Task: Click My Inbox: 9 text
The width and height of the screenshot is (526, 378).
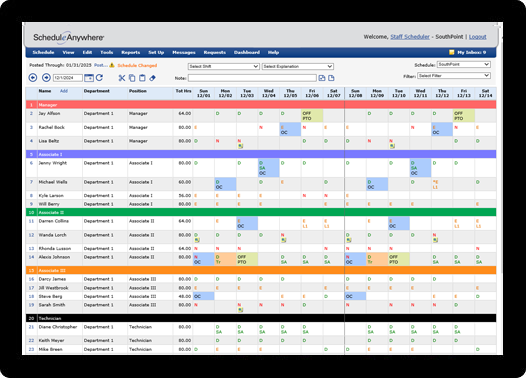Action: [472, 52]
